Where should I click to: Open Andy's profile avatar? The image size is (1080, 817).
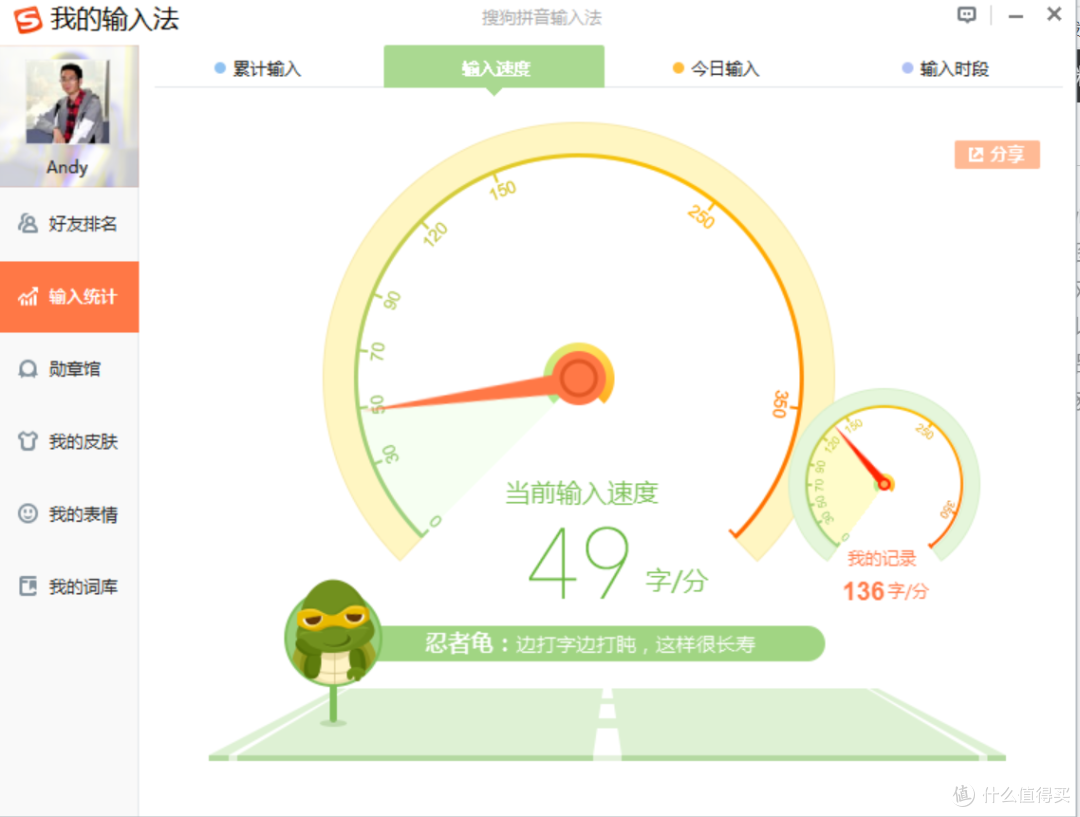[x=68, y=101]
